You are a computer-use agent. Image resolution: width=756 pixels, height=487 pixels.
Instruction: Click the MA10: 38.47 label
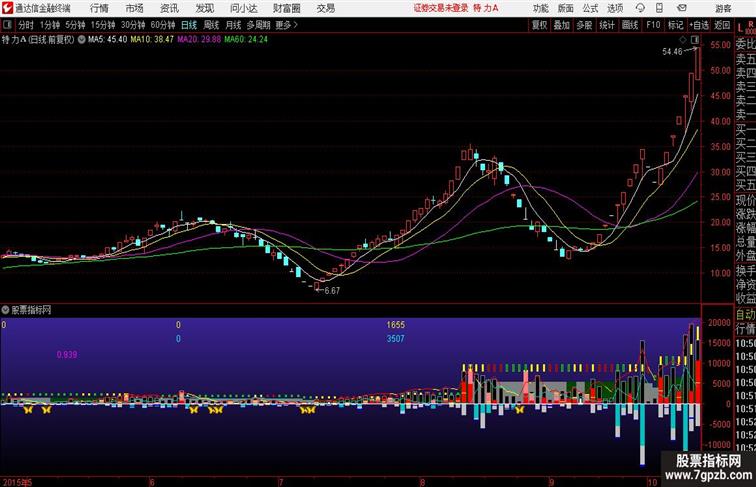pyautogui.click(x=152, y=40)
